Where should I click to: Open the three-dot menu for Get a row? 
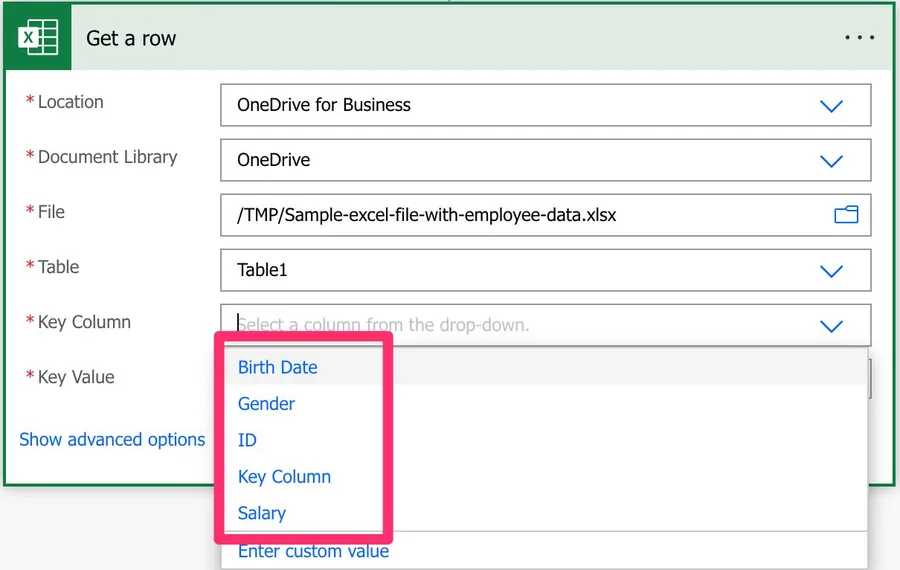(x=859, y=38)
